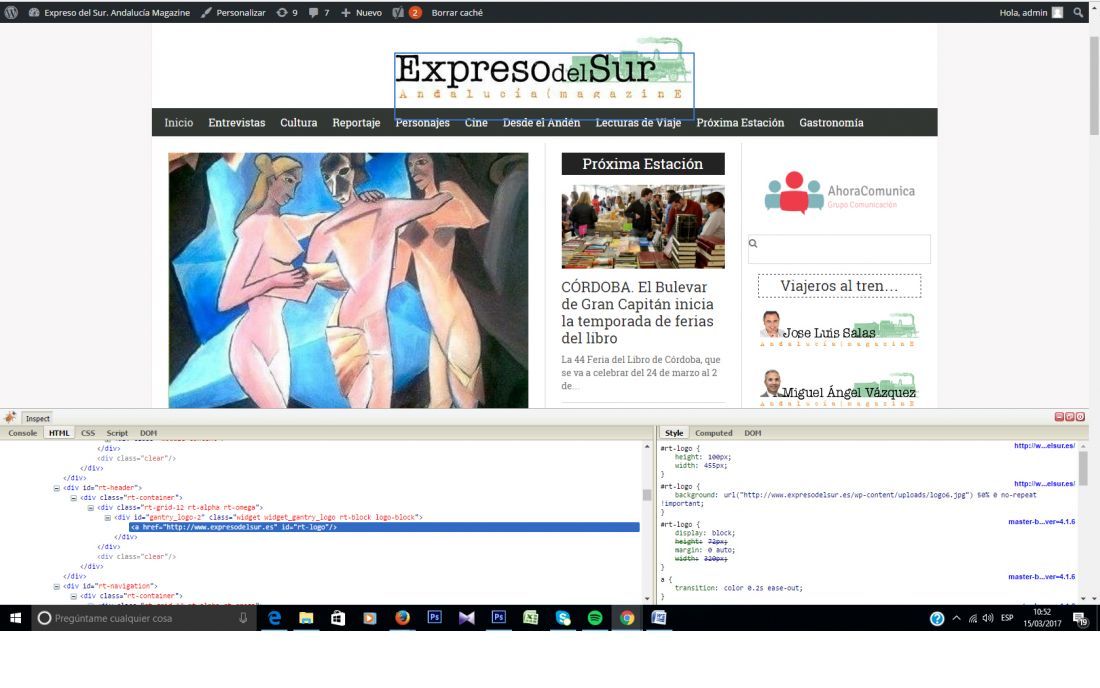Screen dimensions: 1100x688
Task: Select the HTML tab in Firebug
Action: (x=59, y=433)
